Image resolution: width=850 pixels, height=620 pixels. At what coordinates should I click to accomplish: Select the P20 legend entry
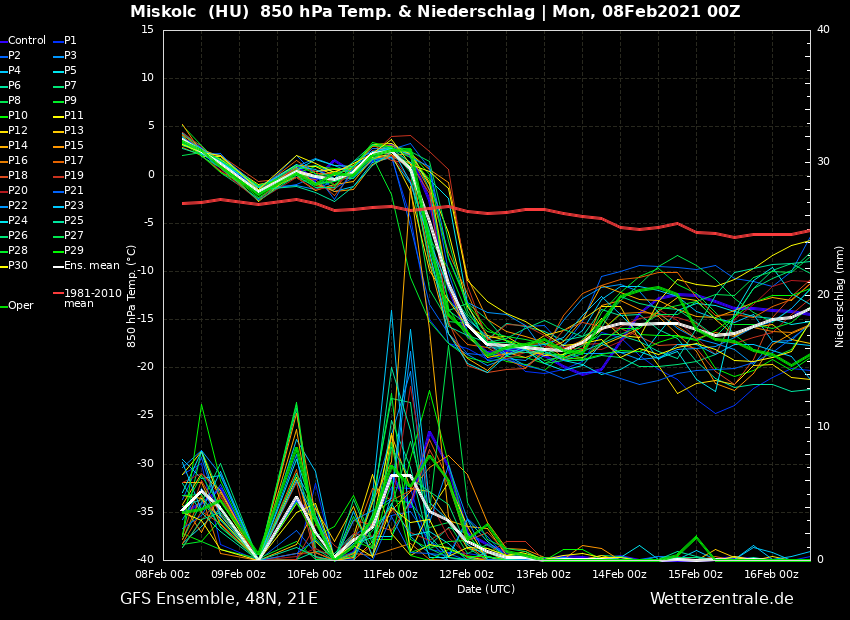pos(18,191)
